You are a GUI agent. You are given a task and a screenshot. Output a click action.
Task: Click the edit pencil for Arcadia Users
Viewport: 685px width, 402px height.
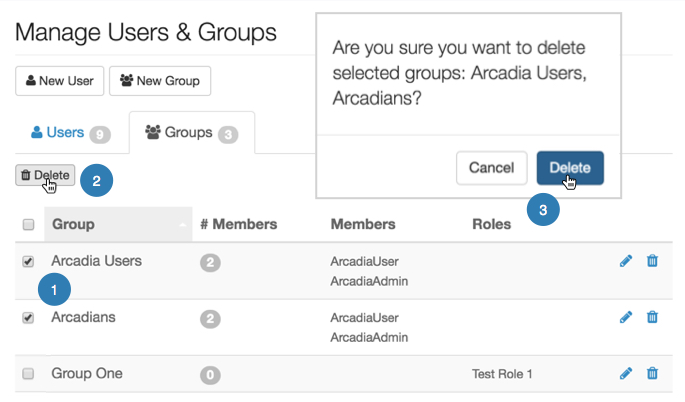click(x=626, y=261)
